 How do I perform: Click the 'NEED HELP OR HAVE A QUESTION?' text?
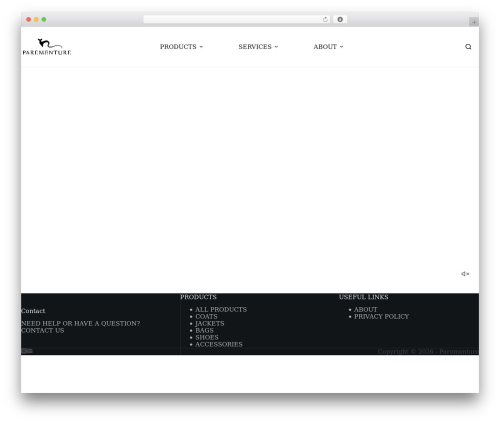tap(81, 324)
